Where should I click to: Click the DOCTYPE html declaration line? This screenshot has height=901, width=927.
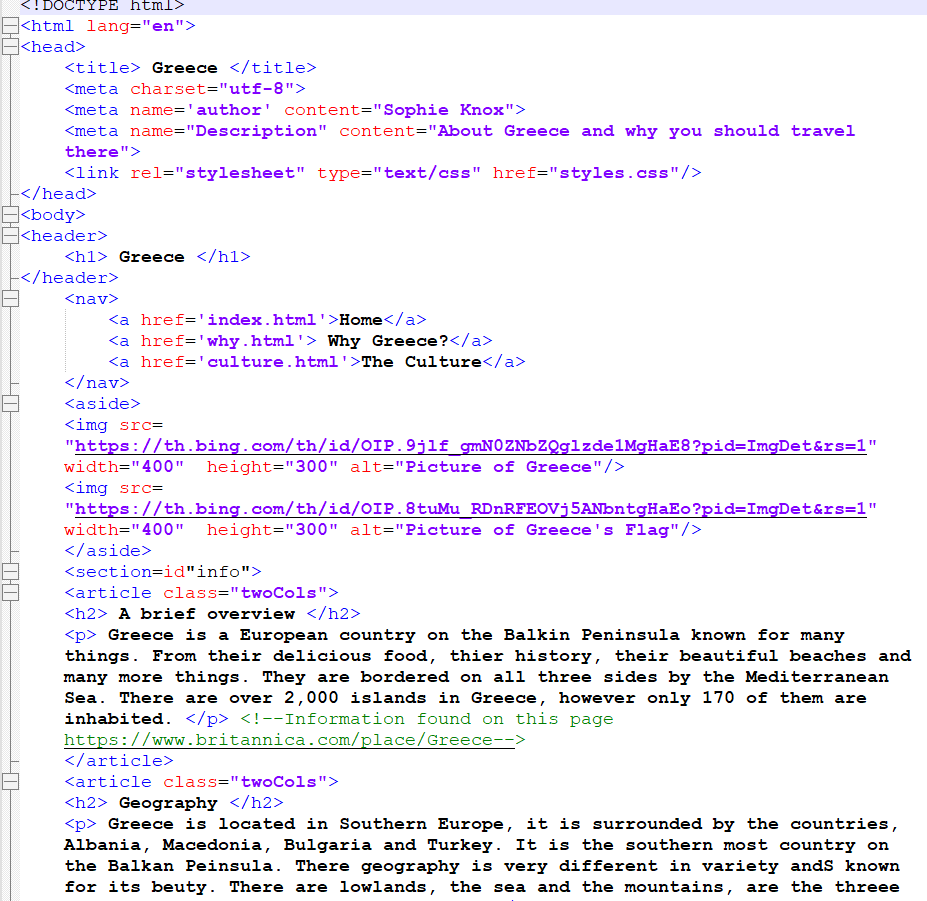102,5
